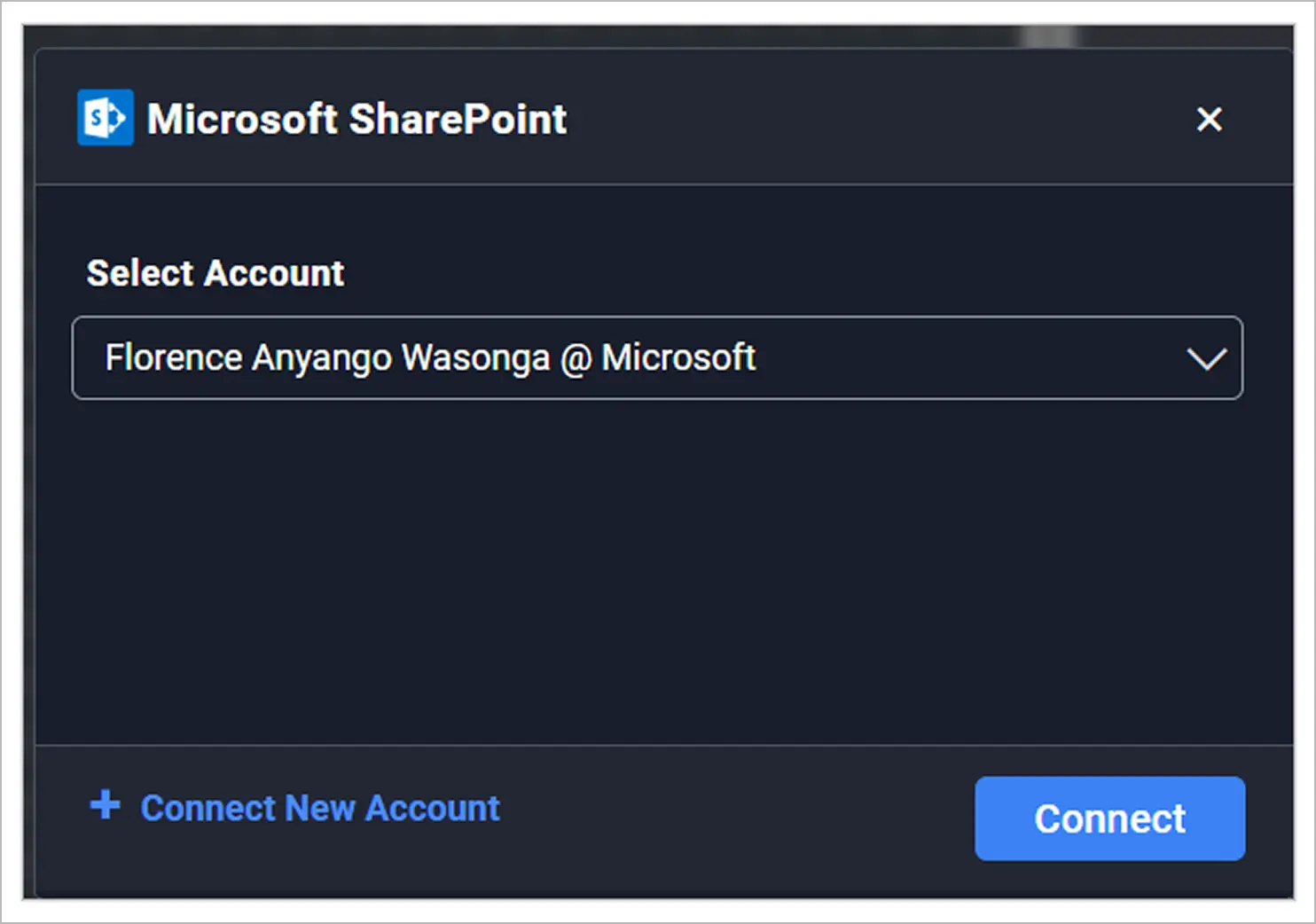Select Connect New Account to add credentials

[x=319, y=808]
